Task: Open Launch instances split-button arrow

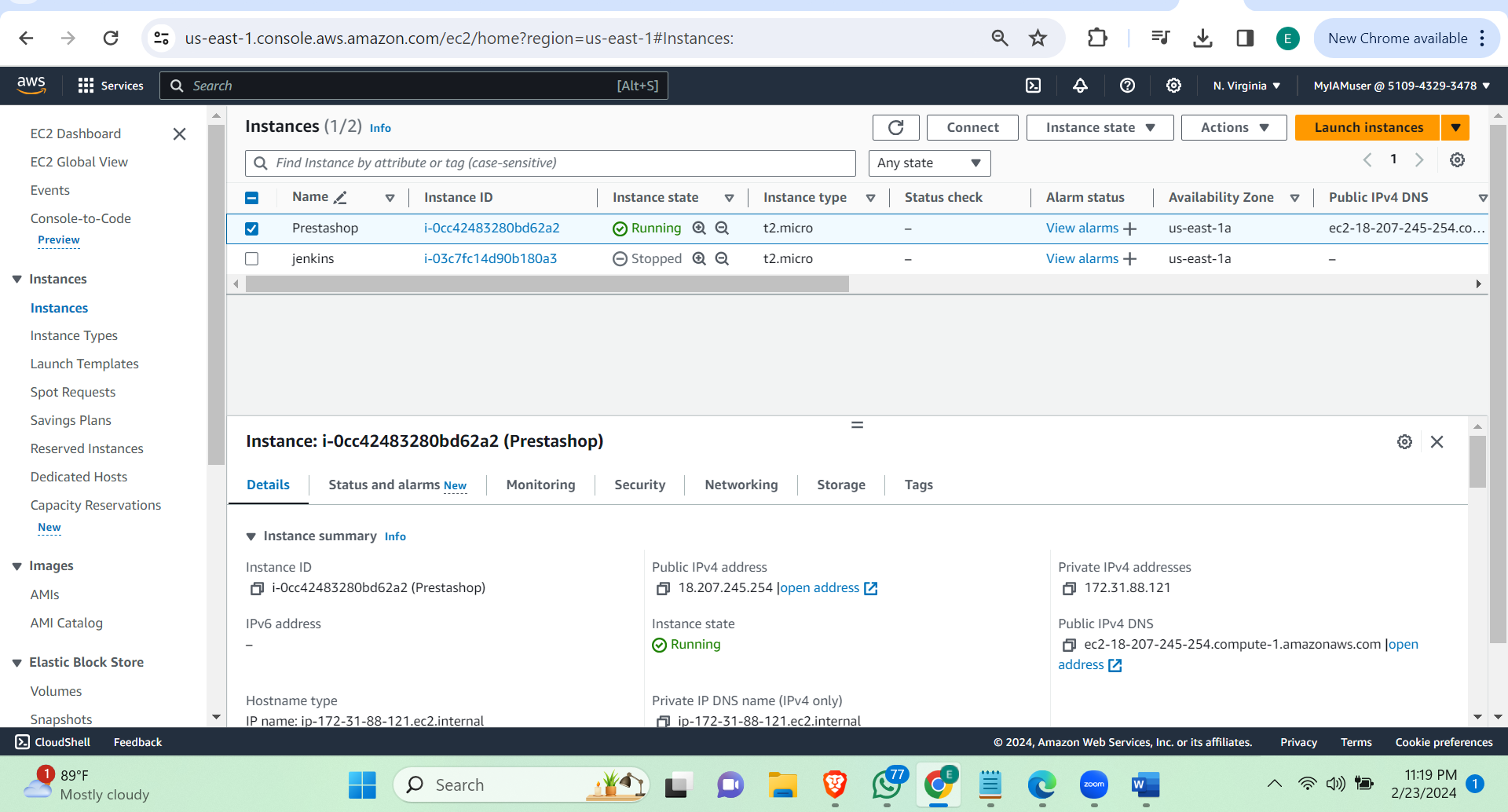Action: point(1455,127)
